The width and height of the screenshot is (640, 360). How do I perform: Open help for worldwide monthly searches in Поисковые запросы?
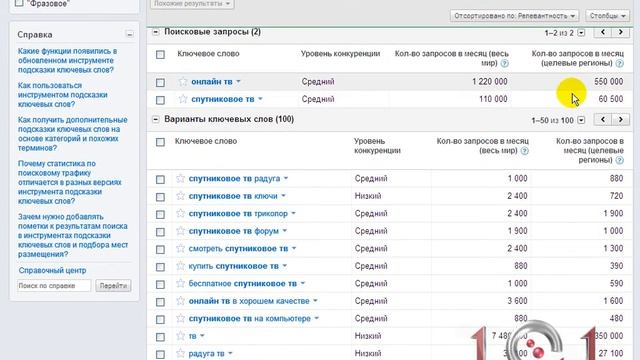click(504, 63)
